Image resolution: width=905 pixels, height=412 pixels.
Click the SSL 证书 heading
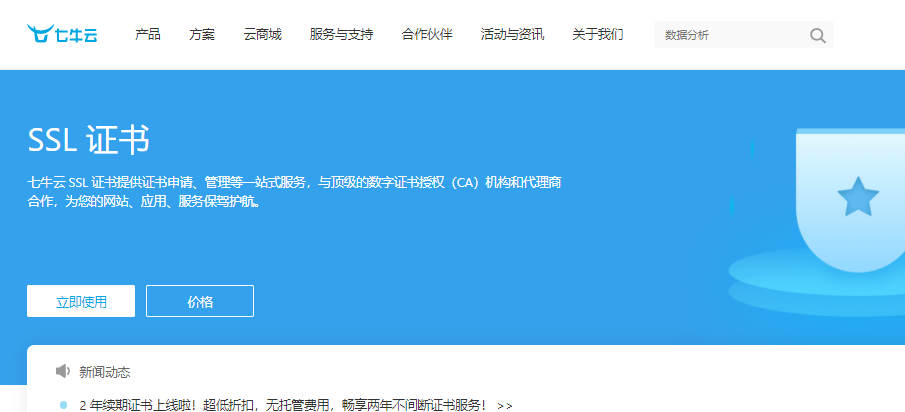point(89,140)
